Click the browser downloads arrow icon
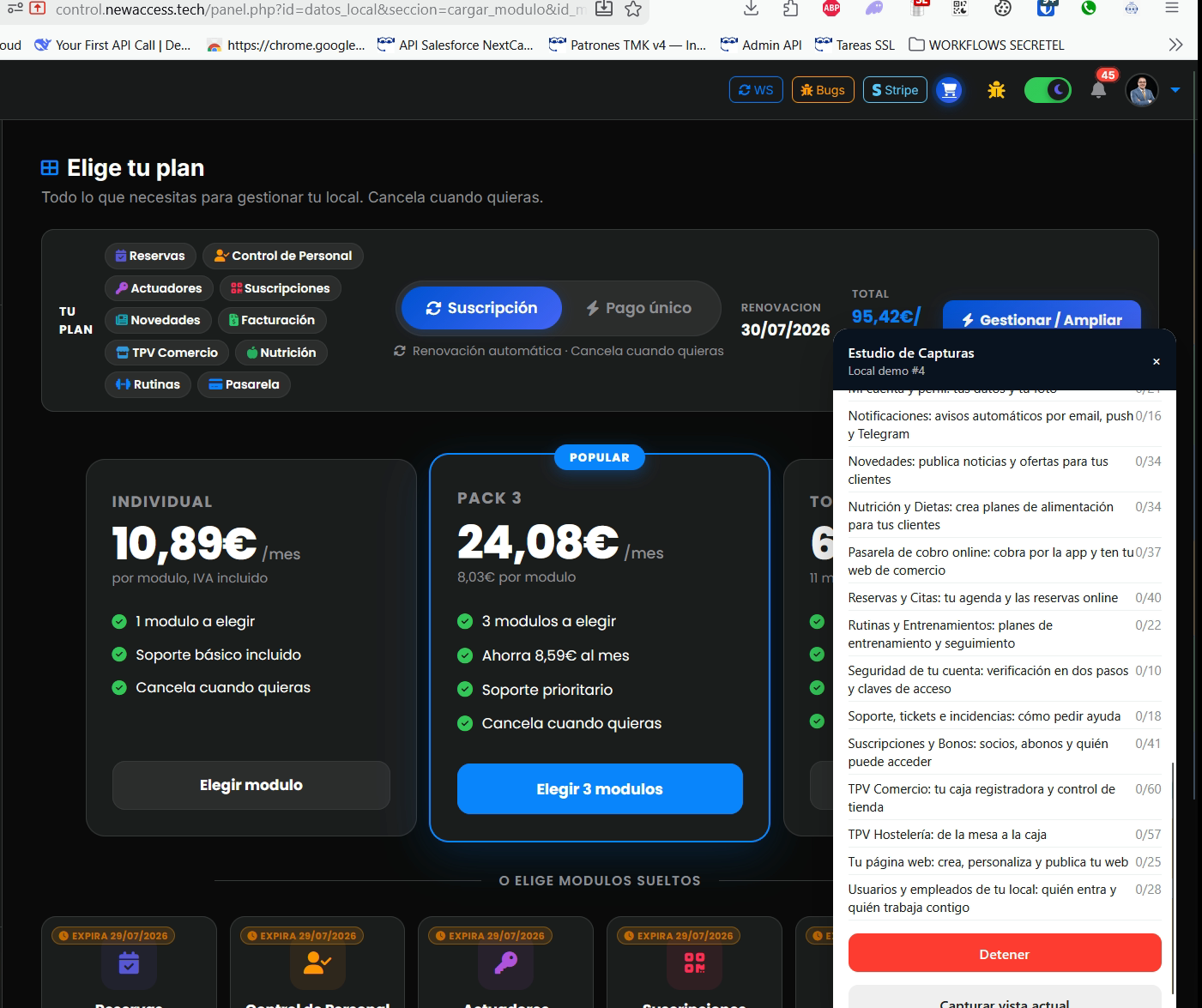Screen dimensions: 1202x1008 (x=751, y=9)
